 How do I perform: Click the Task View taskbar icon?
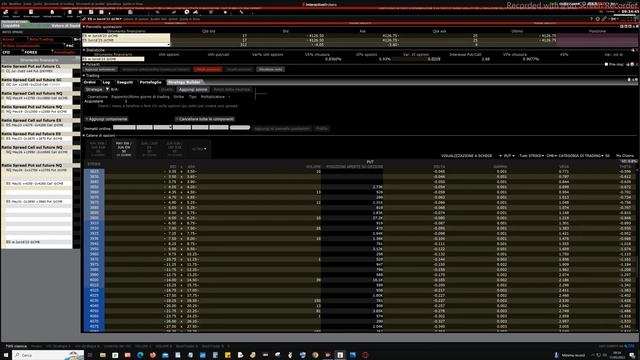(90, 355)
